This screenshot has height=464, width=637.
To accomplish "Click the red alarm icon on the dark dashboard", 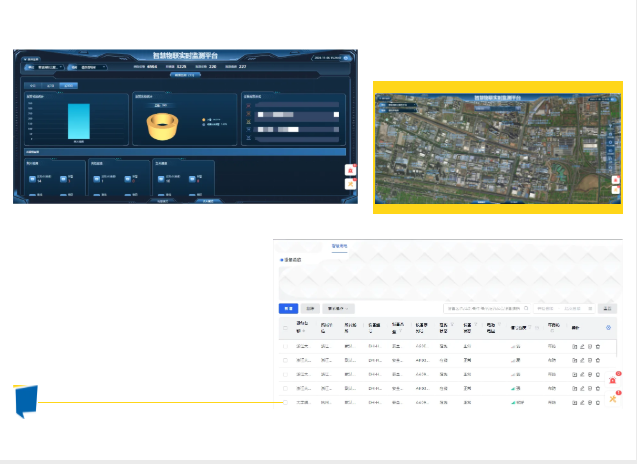I will pyautogui.click(x=349, y=171).
